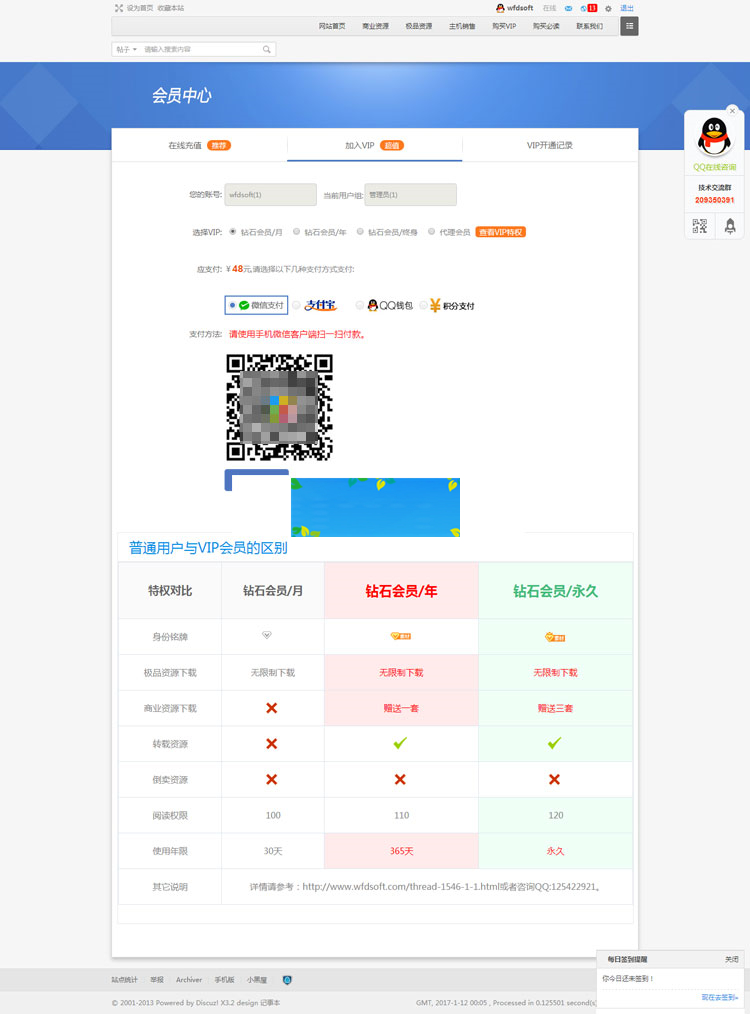Expand the 帖子 search type dropdown
750x1014 pixels.
126,49
